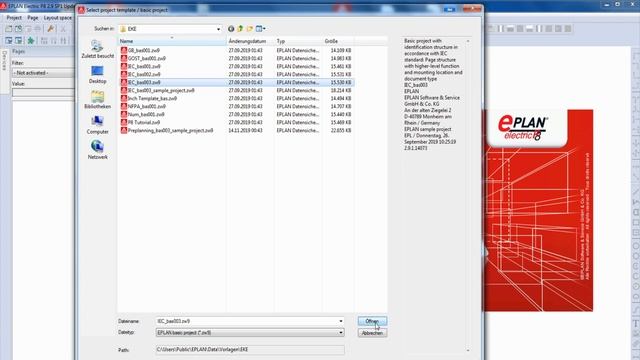Select the P8 Tutorial.zw9 file

144,122
